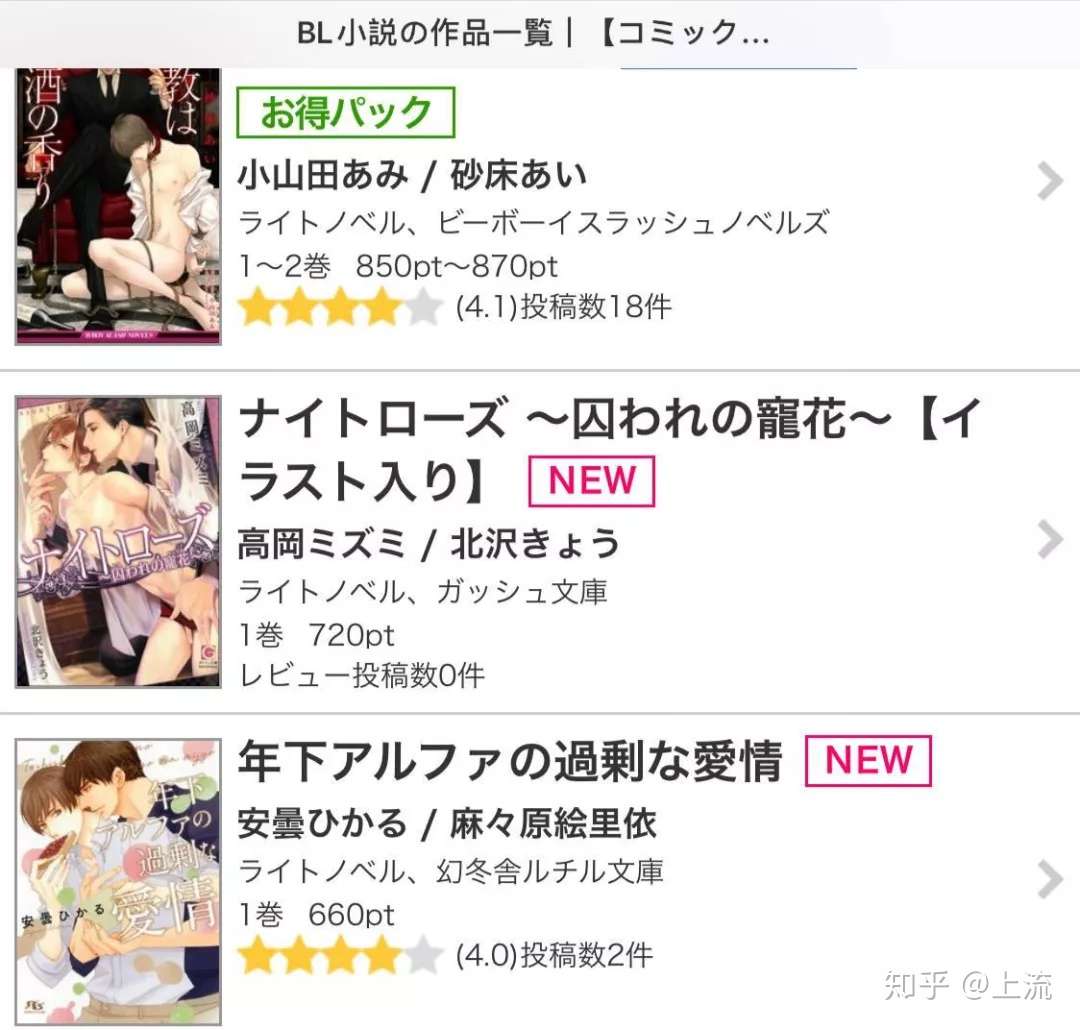Click the NEW badge next to ナイトローズ
Viewport: 1080px width, 1030px height.
click(x=592, y=481)
